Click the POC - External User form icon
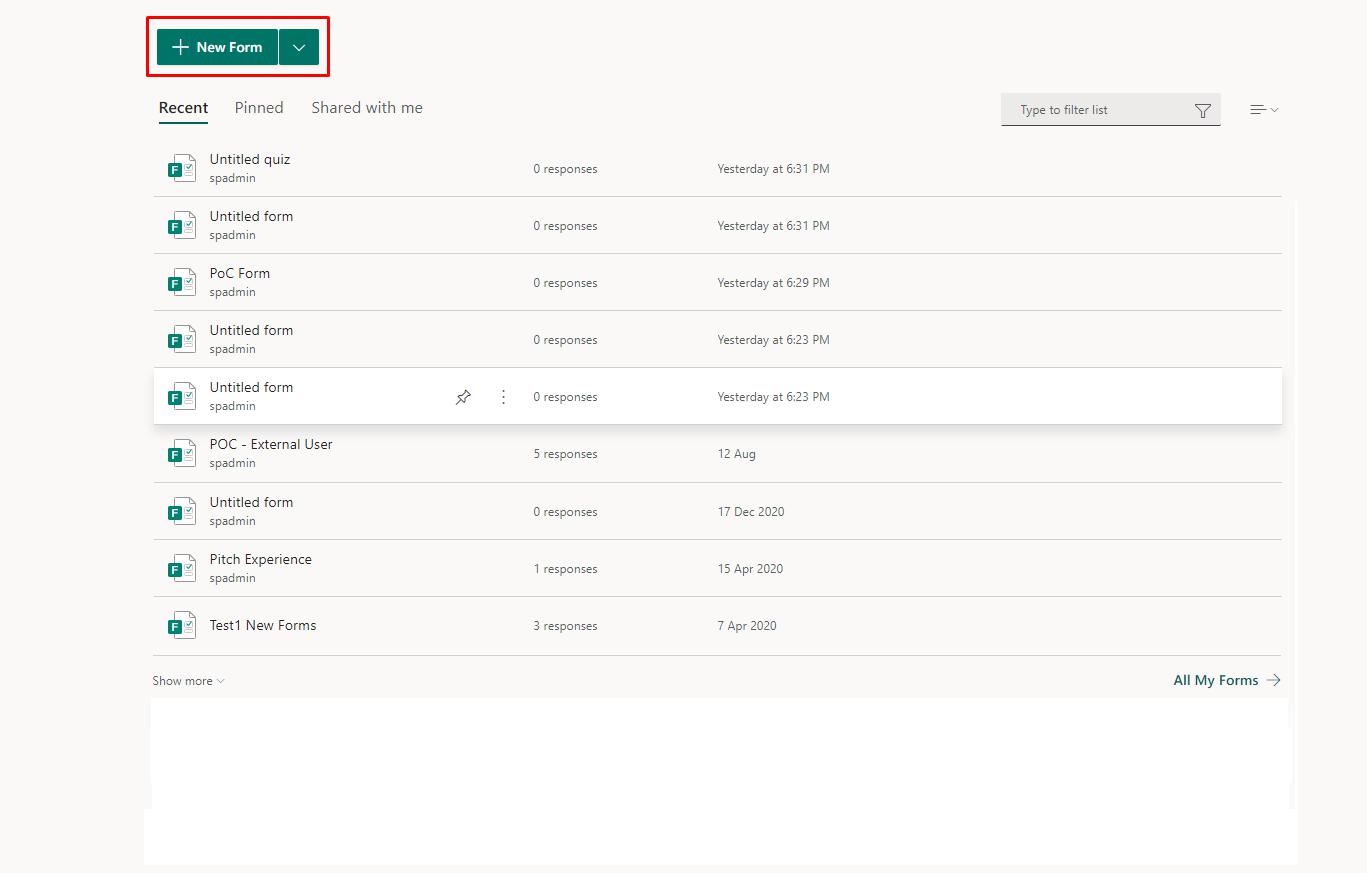The height and width of the screenshot is (873, 1367). [x=181, y=453]
